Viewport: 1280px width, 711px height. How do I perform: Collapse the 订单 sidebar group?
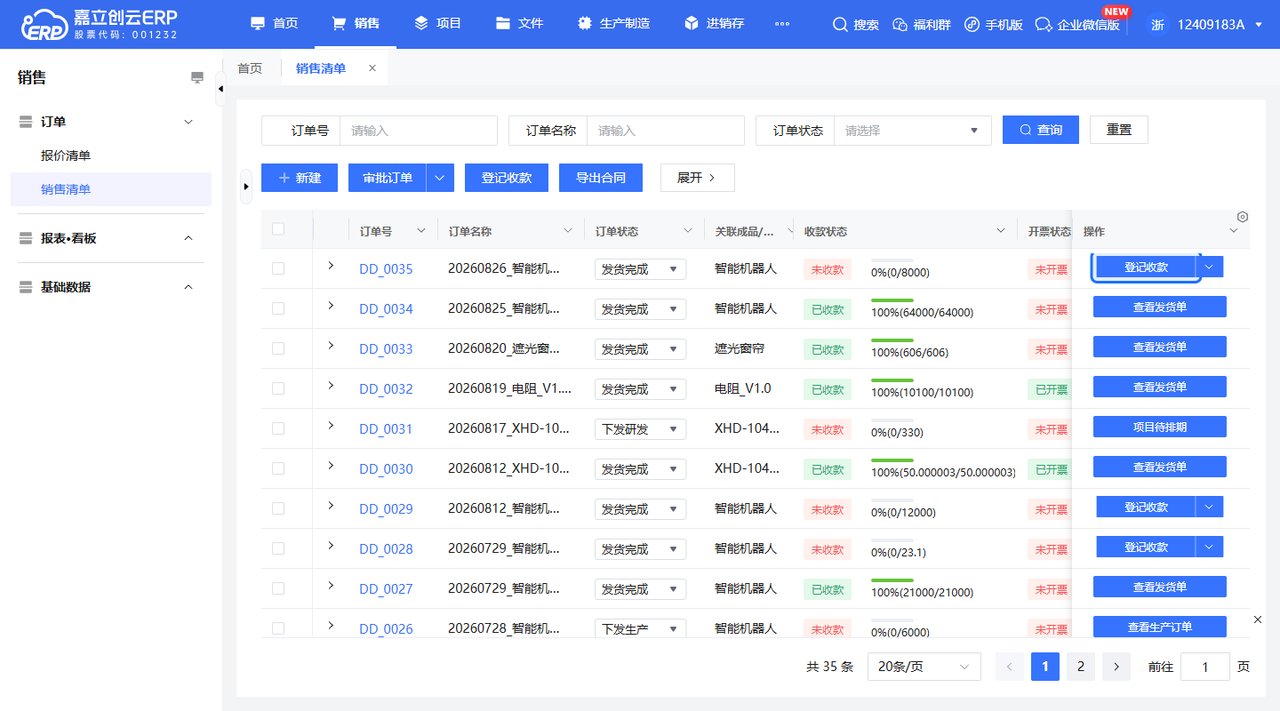coord(188,122)
